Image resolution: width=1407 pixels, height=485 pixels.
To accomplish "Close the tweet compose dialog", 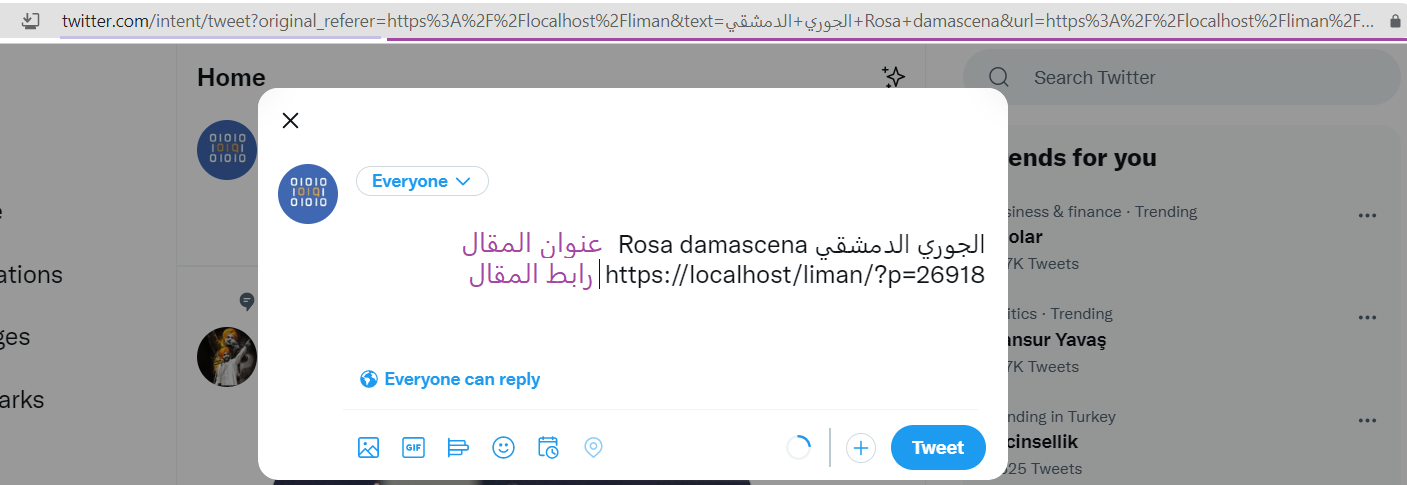I will pos(290,121).
